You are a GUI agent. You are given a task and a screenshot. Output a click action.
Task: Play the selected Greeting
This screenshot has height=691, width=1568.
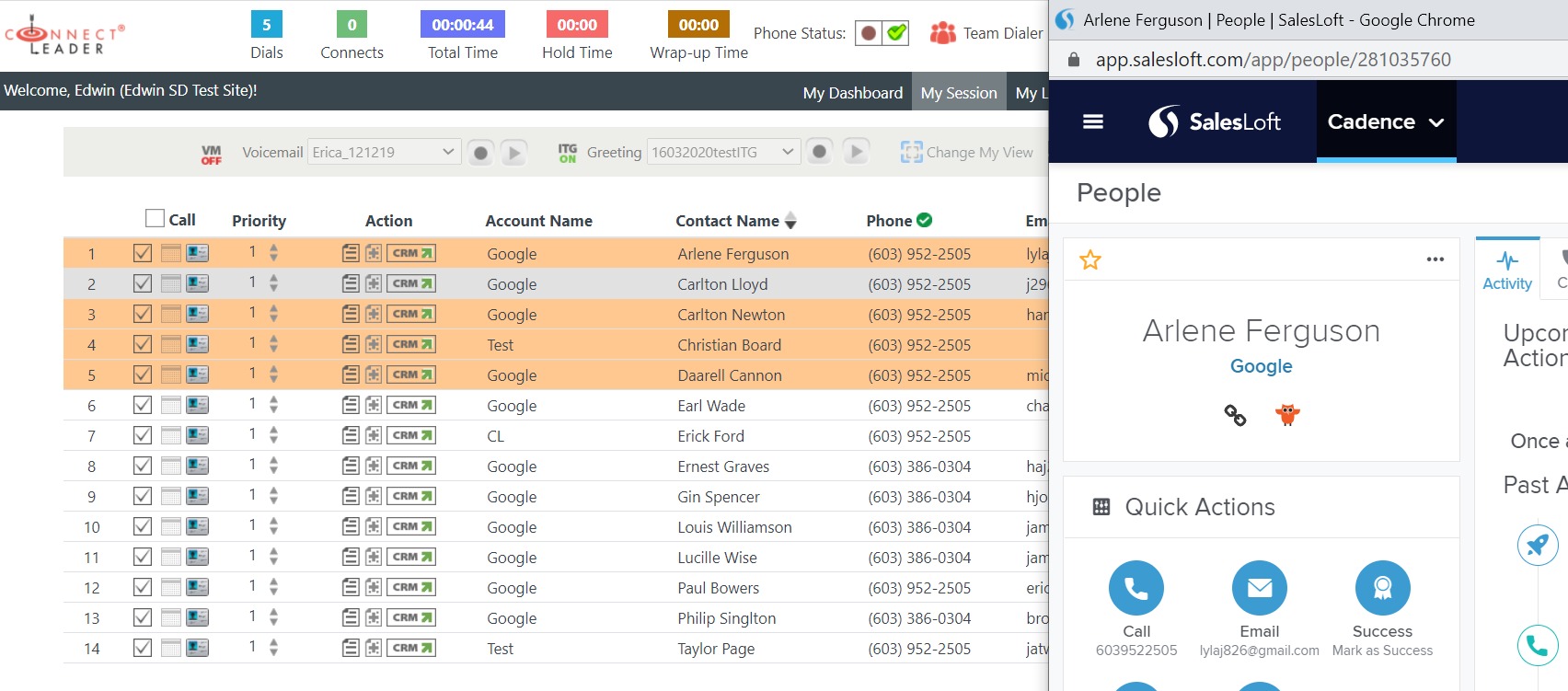click(x=856, y=152)
